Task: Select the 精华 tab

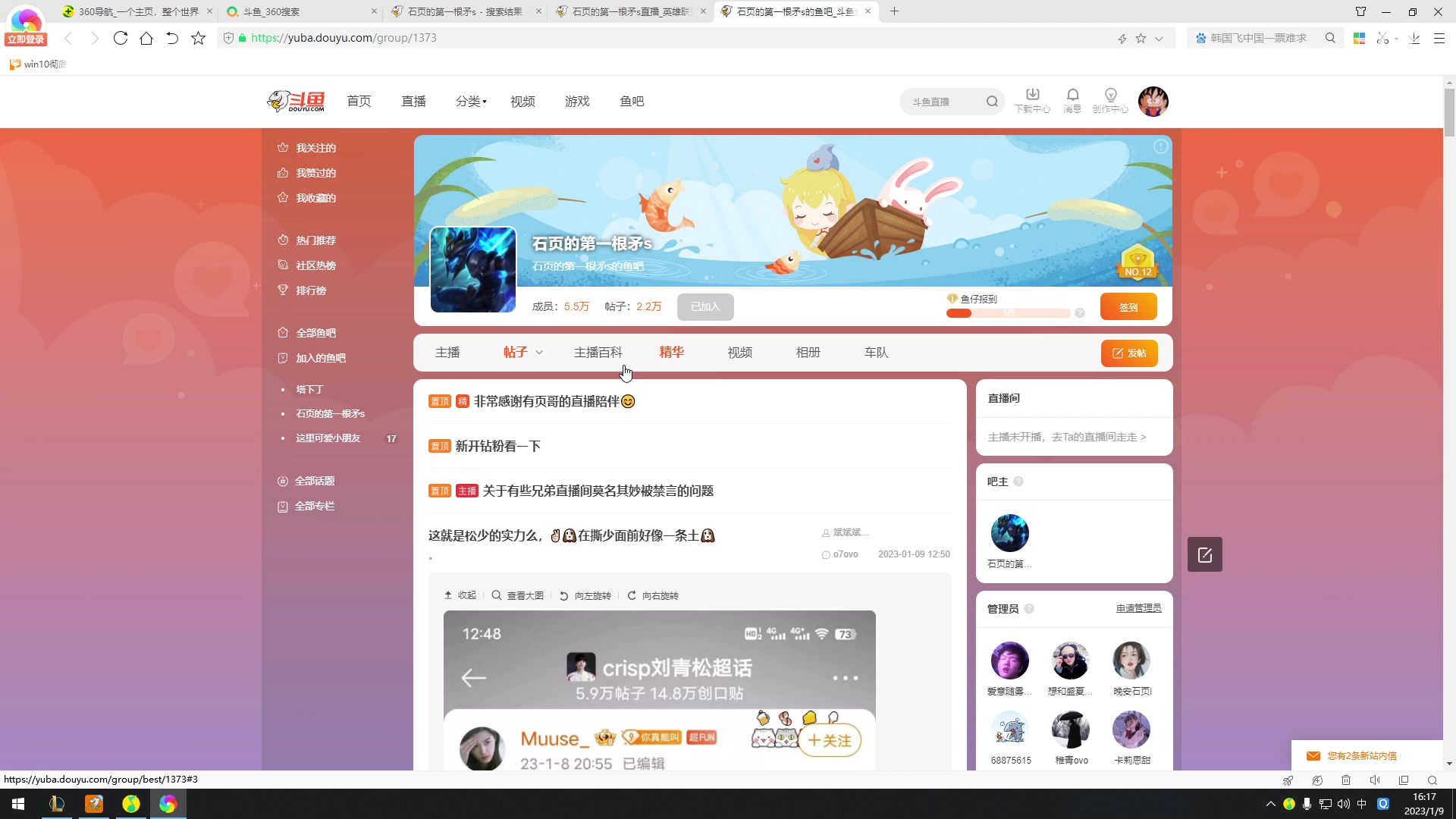Action: [x=672, y=353]
